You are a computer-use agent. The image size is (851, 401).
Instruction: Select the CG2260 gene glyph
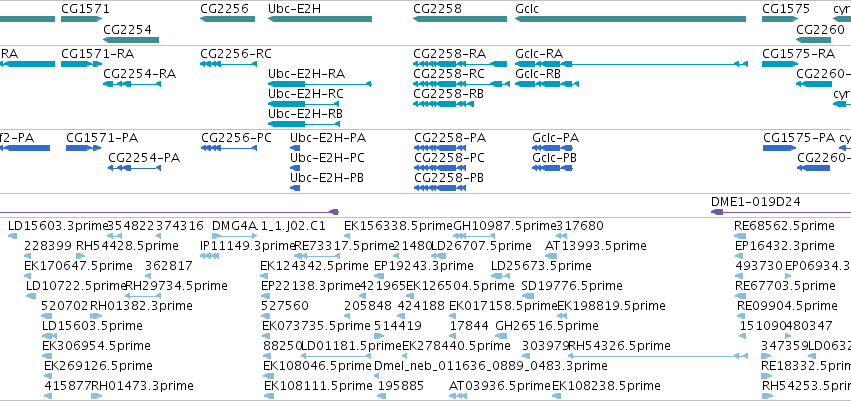tap(814, 40)
